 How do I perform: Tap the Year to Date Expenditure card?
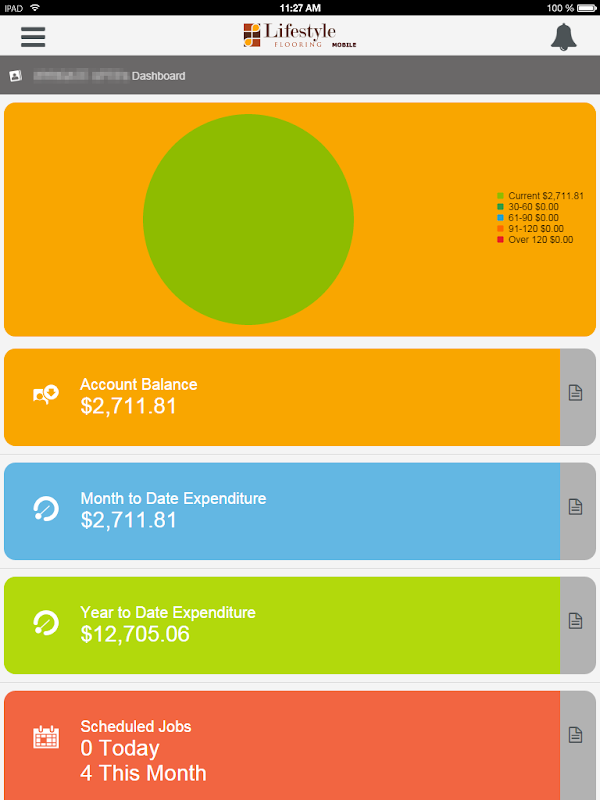280,624
